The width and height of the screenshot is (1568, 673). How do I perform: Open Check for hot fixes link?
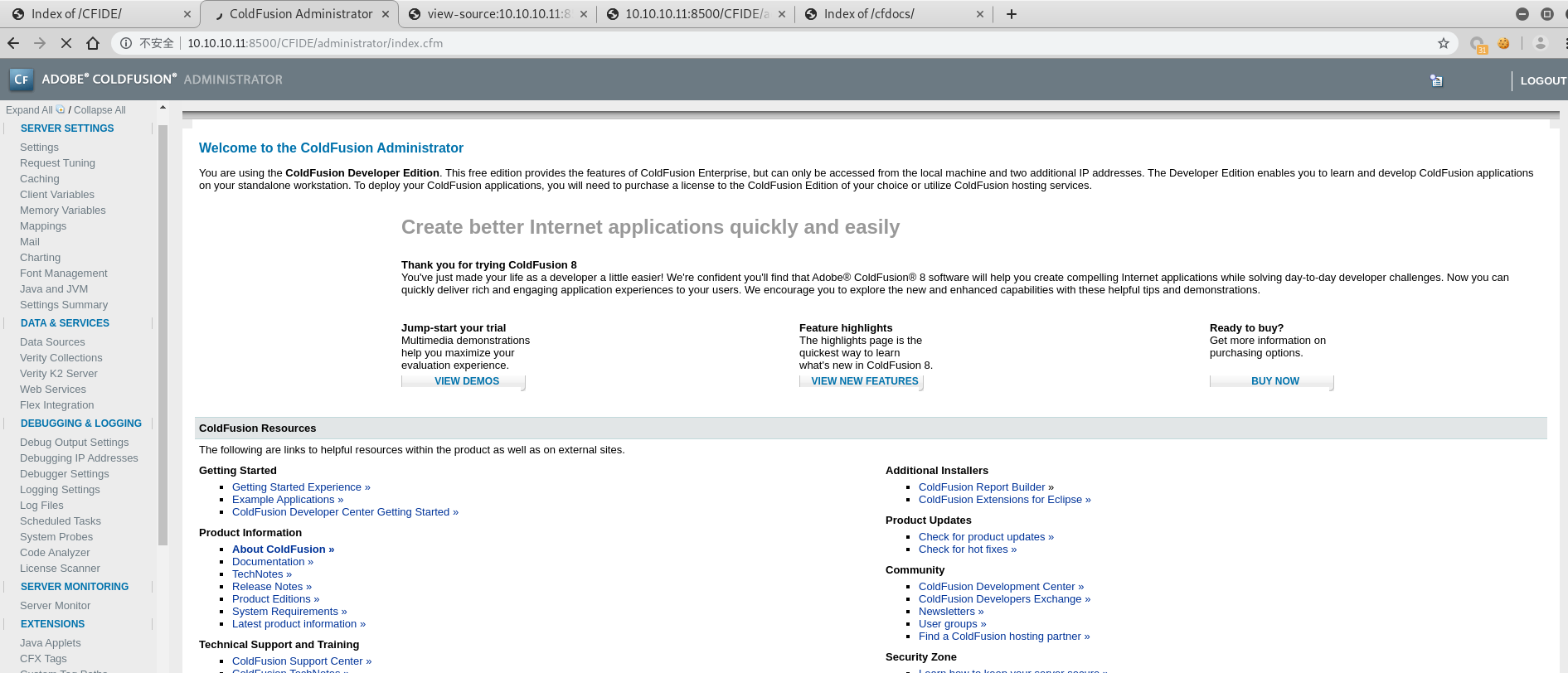coord(968,550)
